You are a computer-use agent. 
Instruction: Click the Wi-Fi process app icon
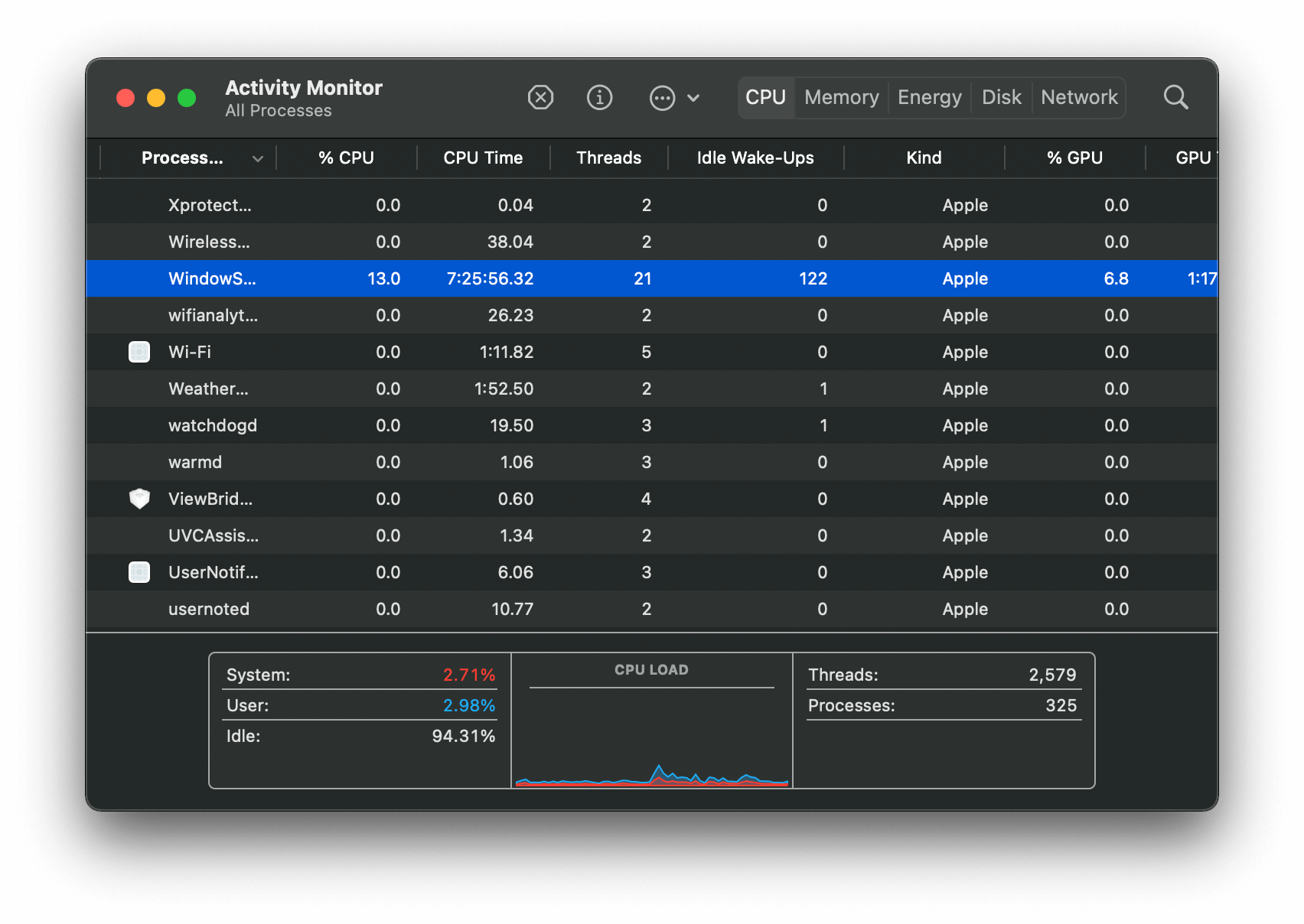click(139, 352)
